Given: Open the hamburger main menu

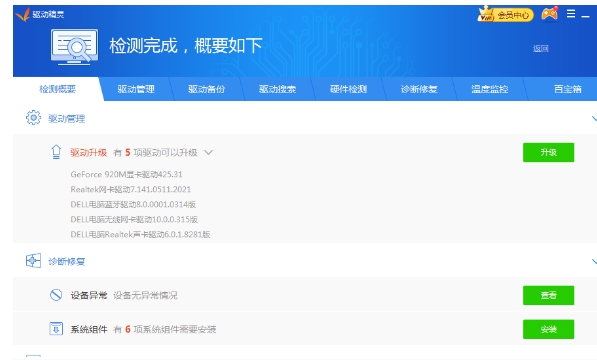Looking at the screenshot, I should [571, 14].
